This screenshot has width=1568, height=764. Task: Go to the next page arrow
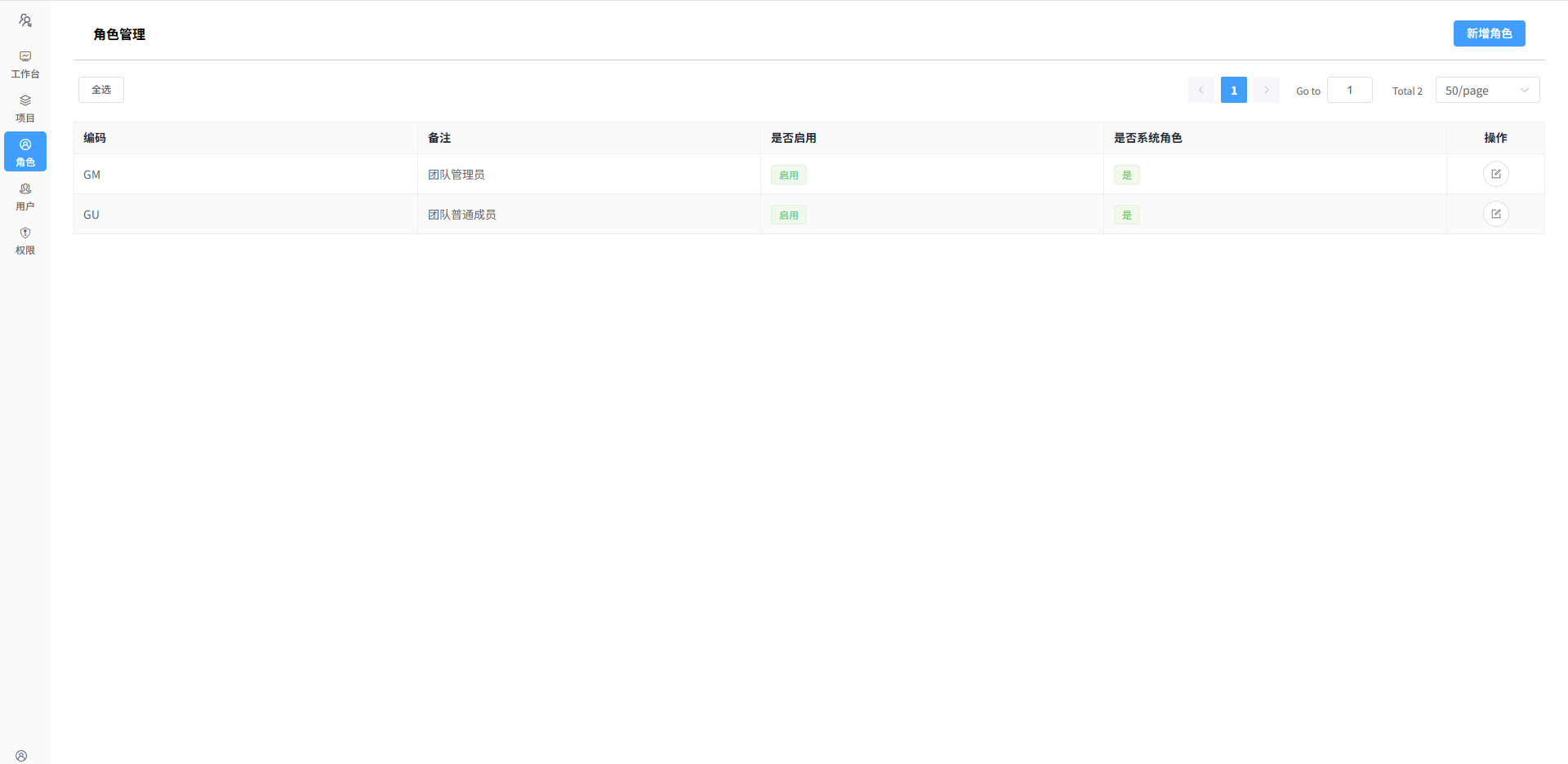(1266, 90)
